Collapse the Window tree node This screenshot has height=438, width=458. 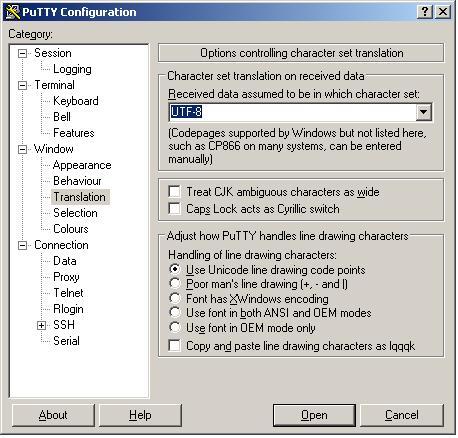(x=22, y=149)
